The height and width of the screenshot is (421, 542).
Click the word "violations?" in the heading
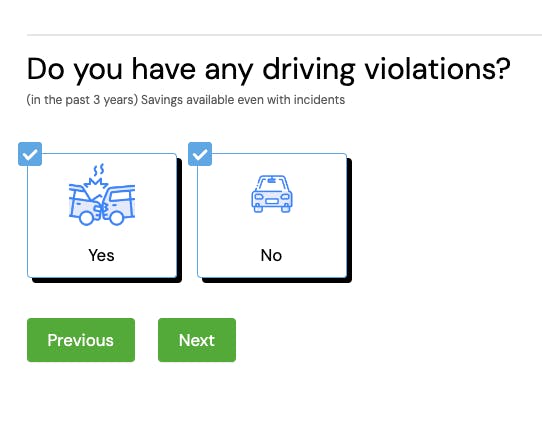pos(438,68)
